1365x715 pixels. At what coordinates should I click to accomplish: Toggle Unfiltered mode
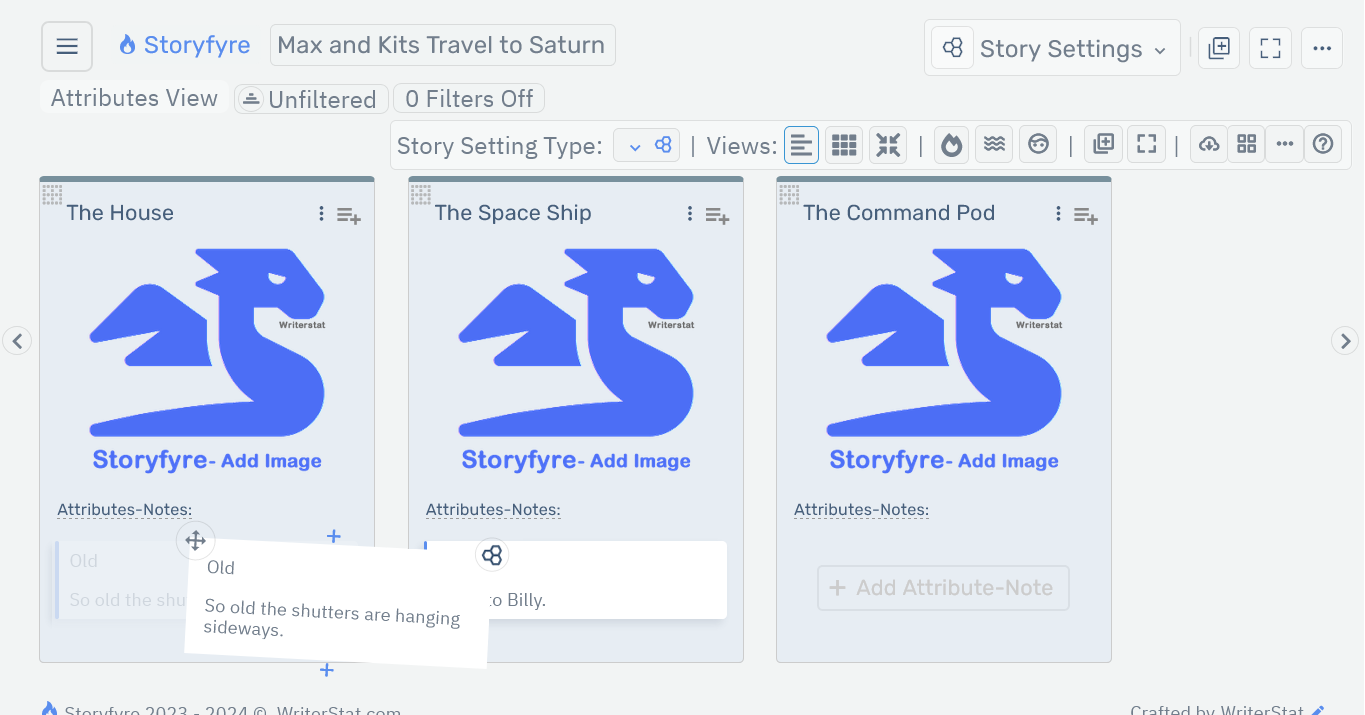coord(310,98)
